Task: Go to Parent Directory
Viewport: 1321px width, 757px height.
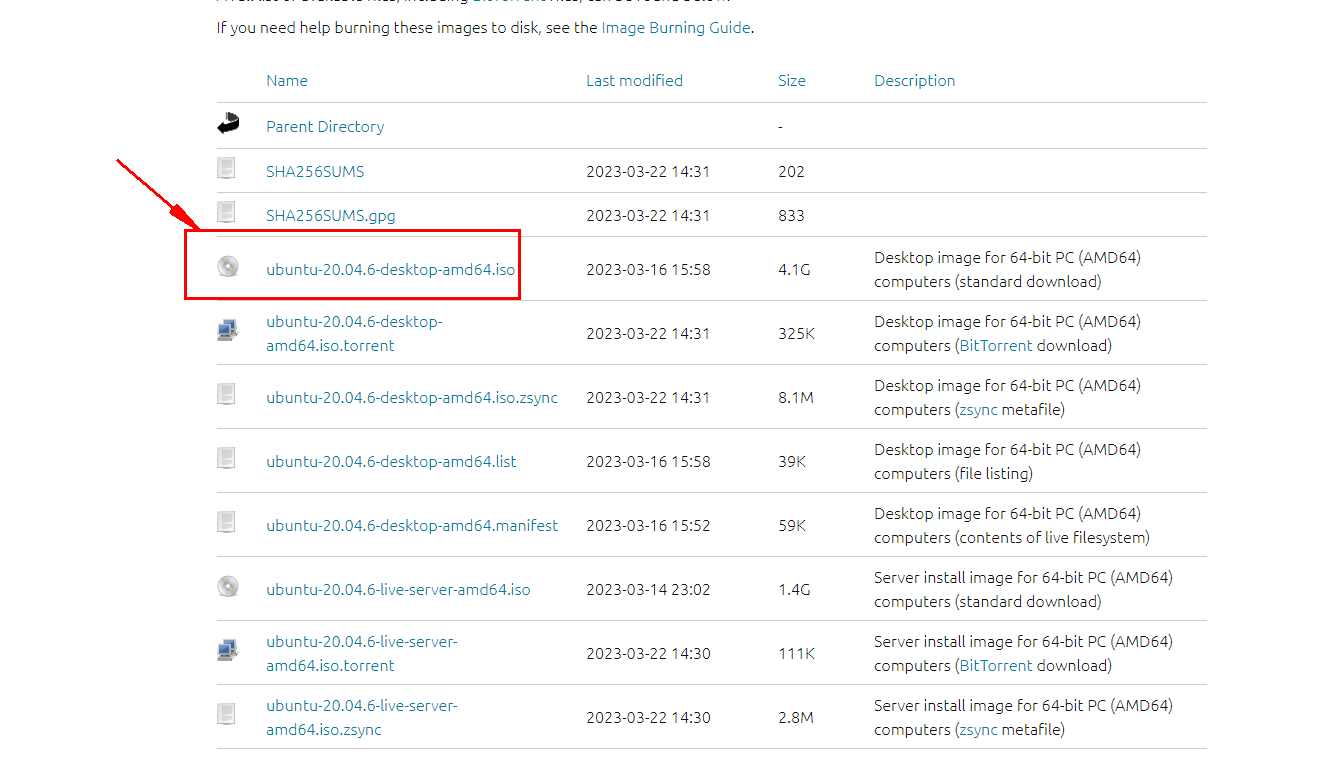Action: click(x=325, y=126)
